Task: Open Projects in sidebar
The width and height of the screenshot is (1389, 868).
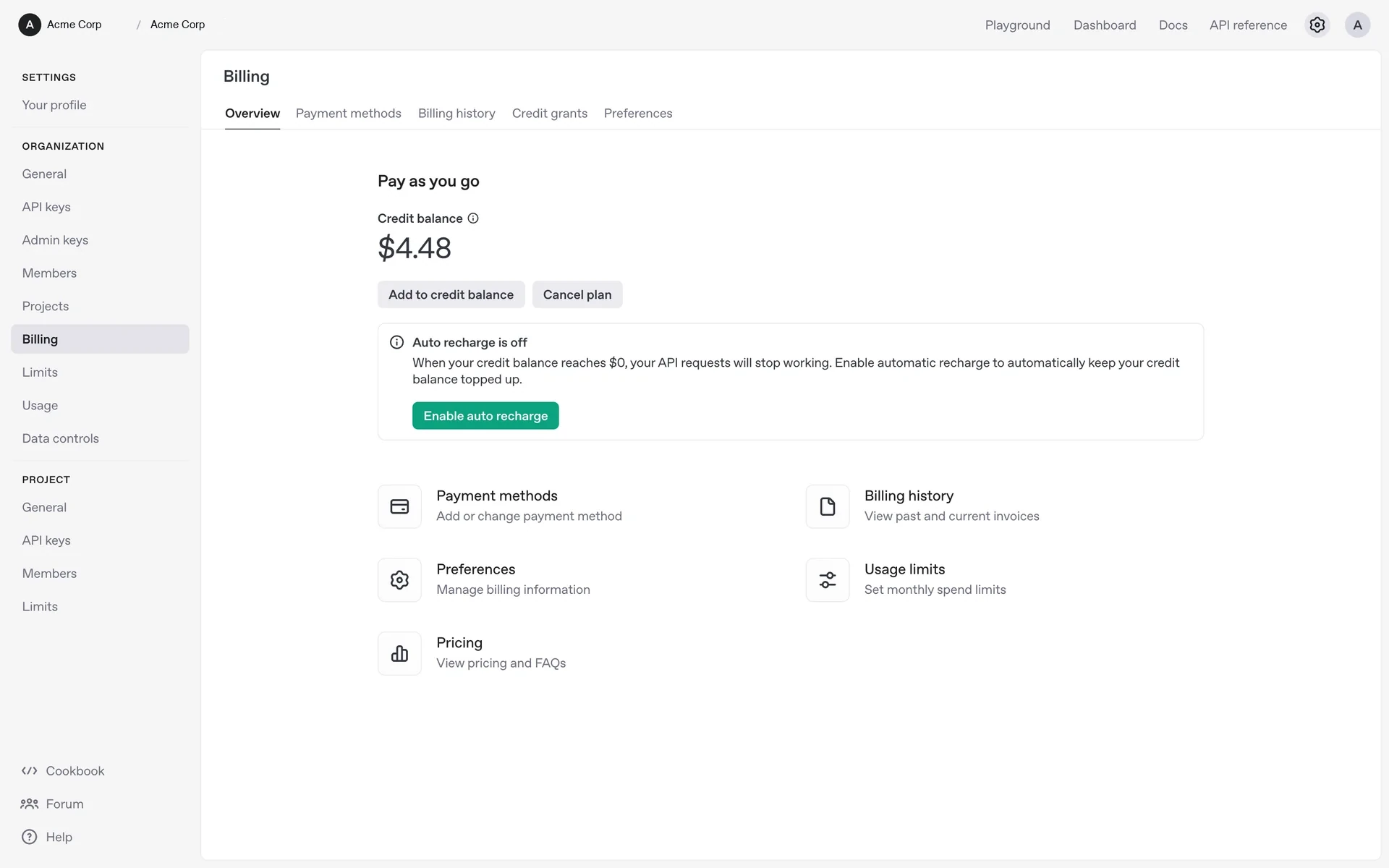Action: (100, 306)
